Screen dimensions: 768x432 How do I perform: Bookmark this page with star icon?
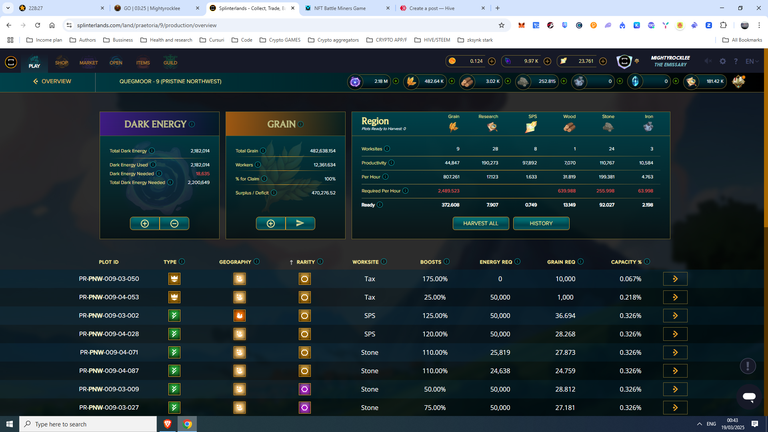(501, 25)
